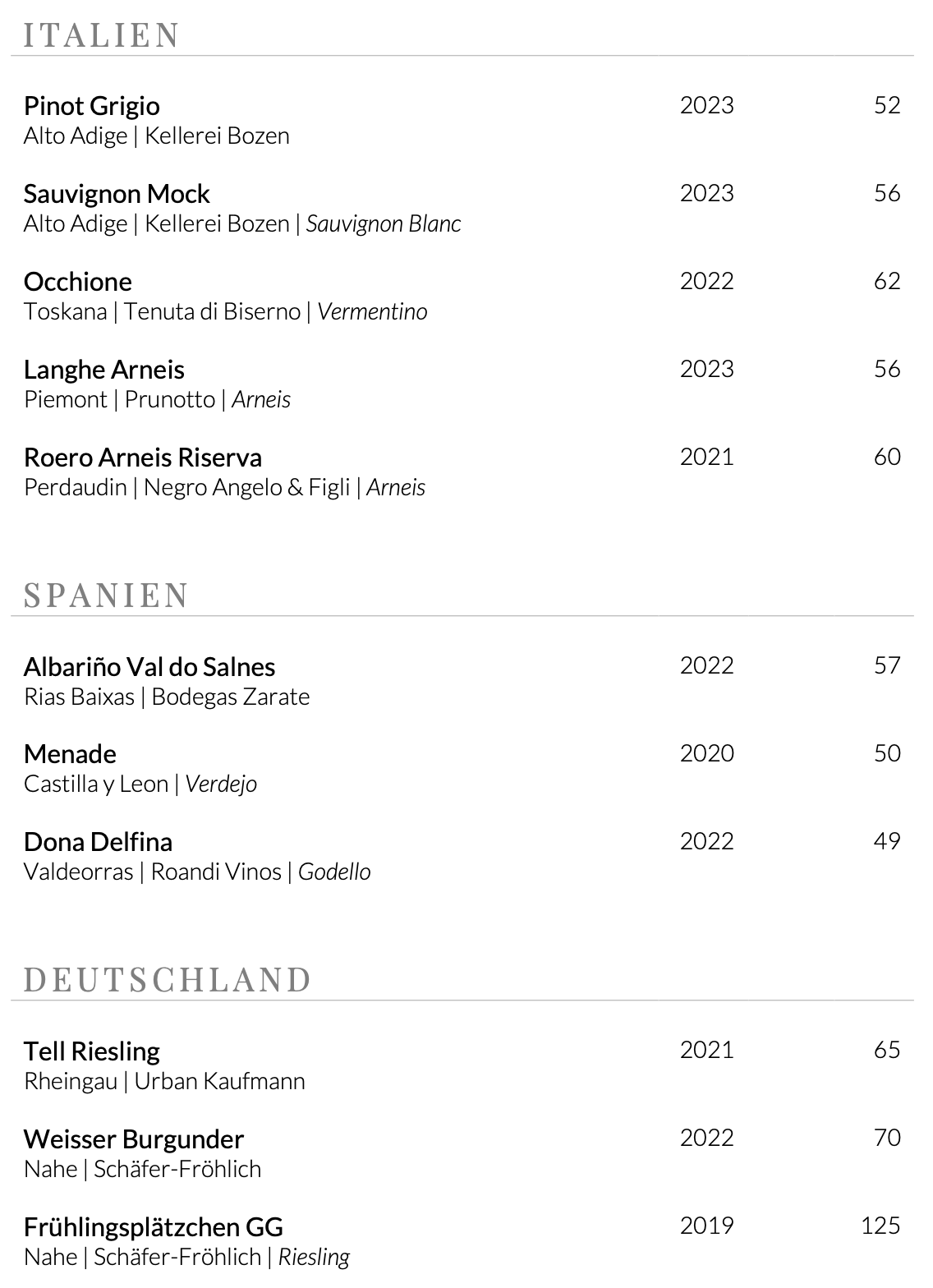This screenshot has height=1288, width=933.
Task: Select the Pinot Grigio wine title
Action: coord(91,106)
